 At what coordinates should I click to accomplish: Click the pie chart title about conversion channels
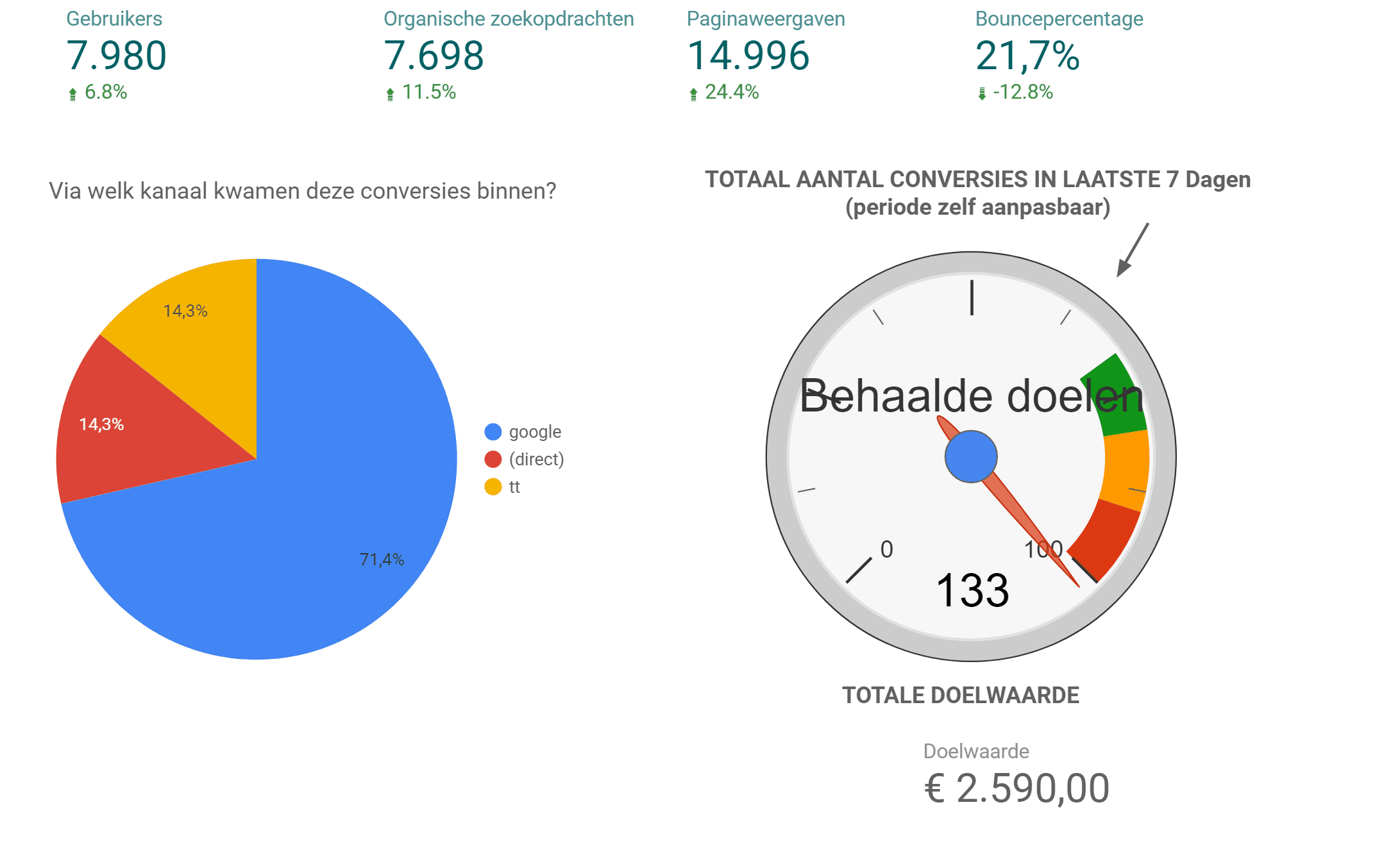[302, 191]
